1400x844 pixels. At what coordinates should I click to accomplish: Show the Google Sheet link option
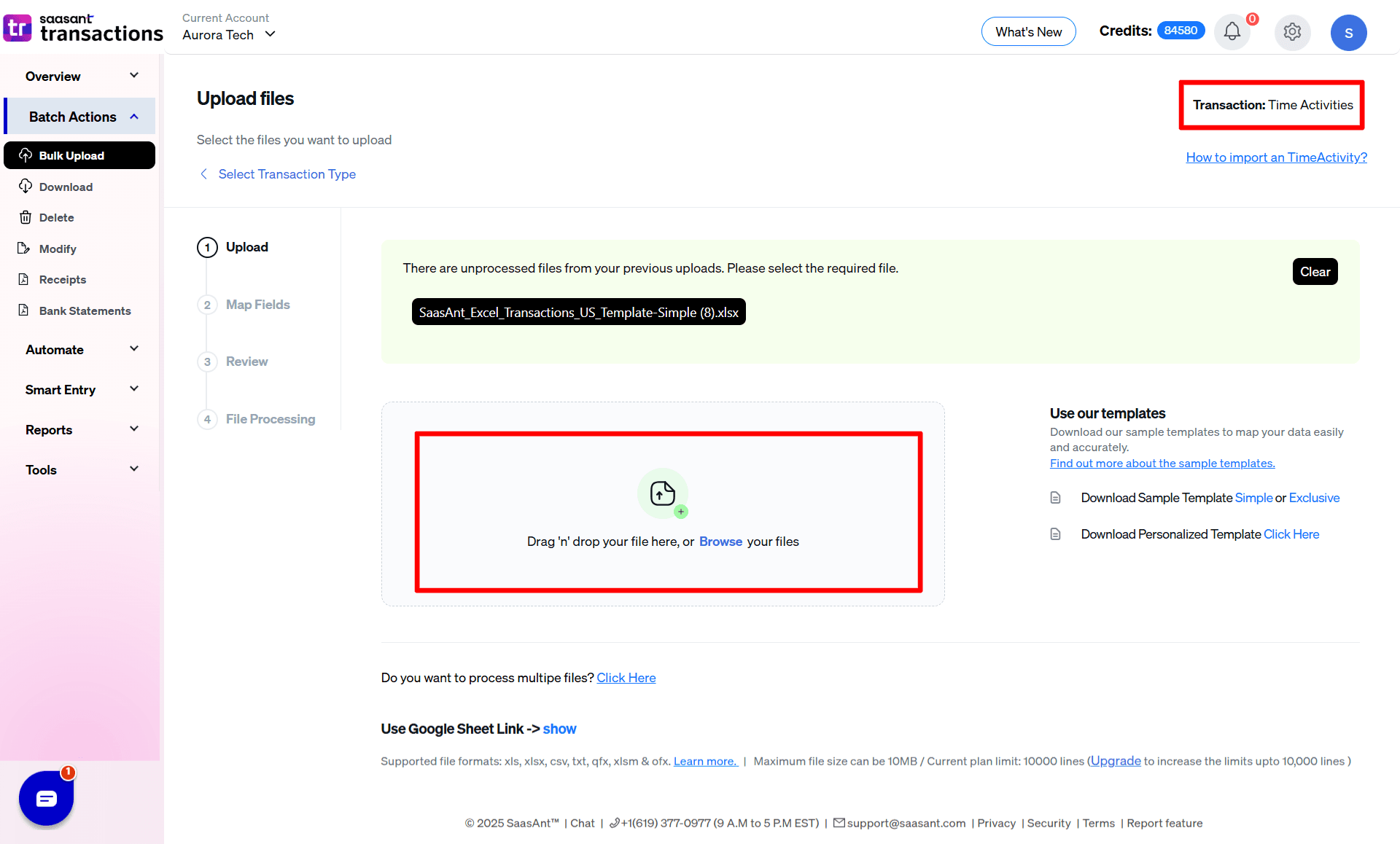(559, 729)
